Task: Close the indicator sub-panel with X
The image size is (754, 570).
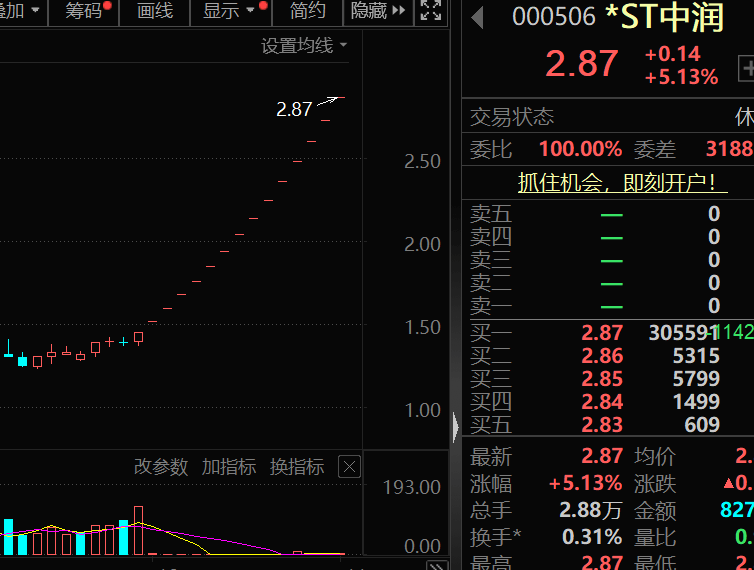Action: 349,467
